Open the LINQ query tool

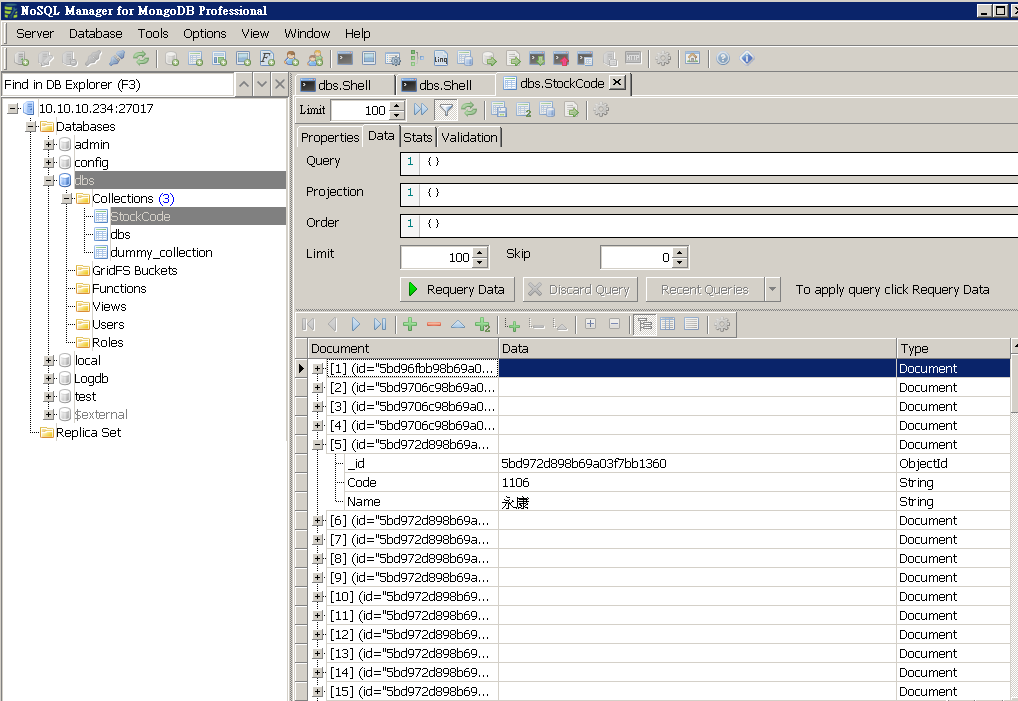click(x=441, y=59)
